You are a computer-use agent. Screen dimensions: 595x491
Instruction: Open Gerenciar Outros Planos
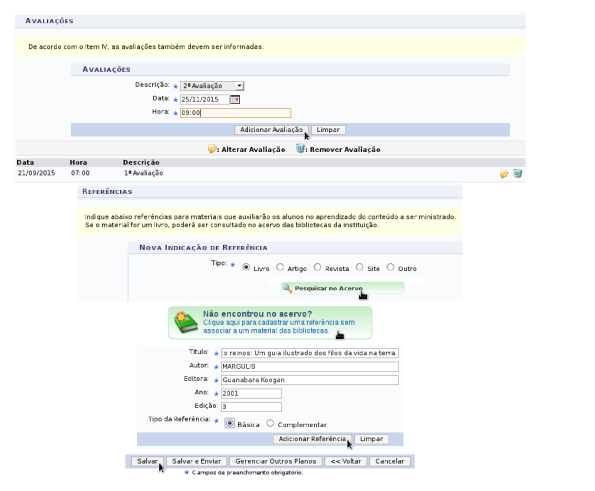276,461
